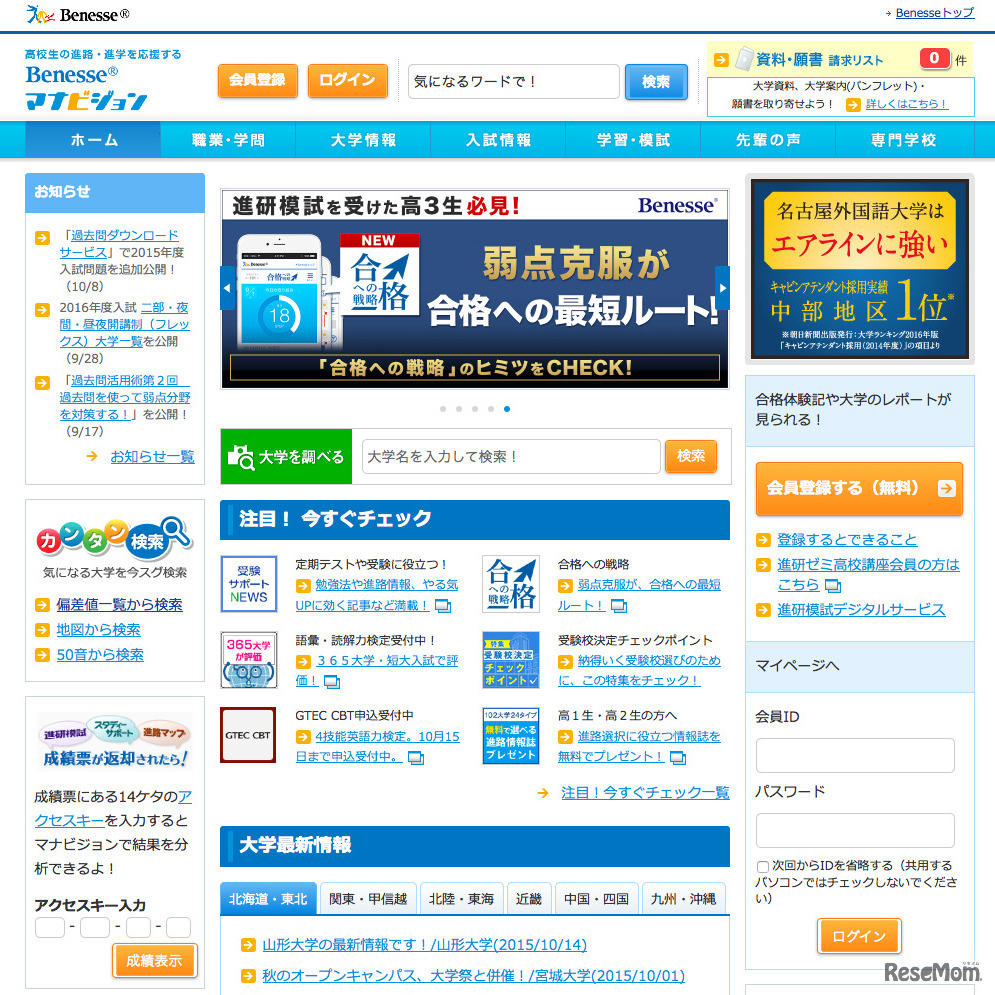This screenshot has width=995, height=995.
Task: Select the third carousel pagination dot
Action: (475, 409)
